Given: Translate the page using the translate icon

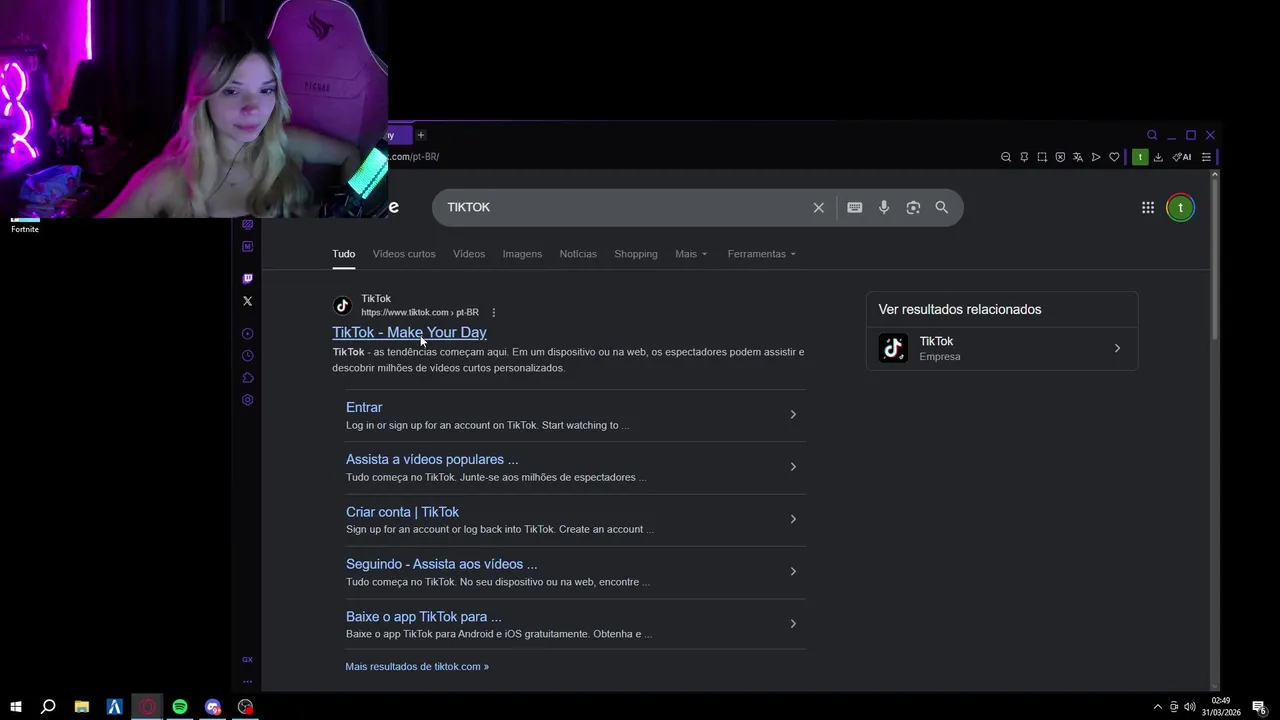Looking at the screenshot, I should click(x=1078, y=157).
